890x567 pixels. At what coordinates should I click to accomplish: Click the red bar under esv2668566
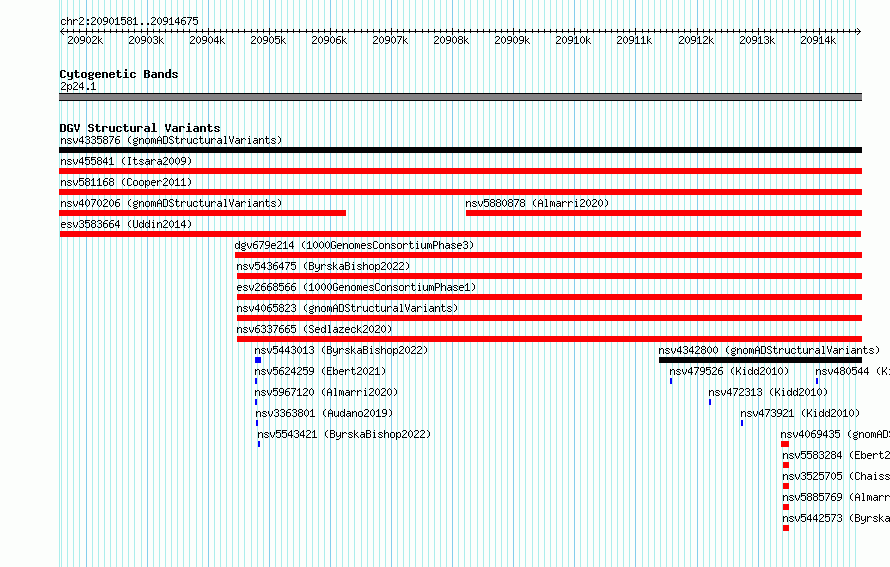coord(549,297)
